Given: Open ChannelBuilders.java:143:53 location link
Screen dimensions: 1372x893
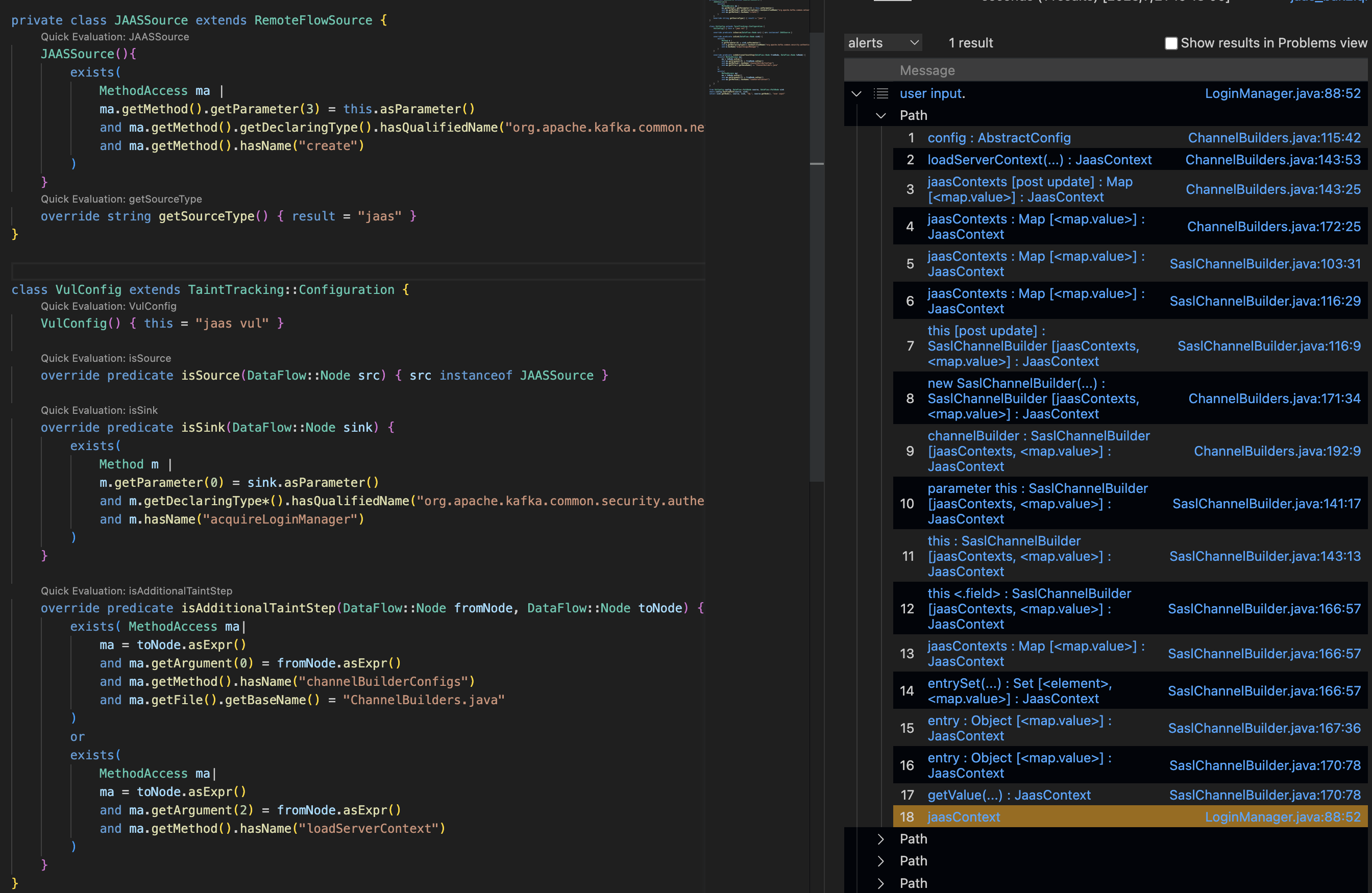Looking at the screenshot, I should click(x=1273, y=160).
